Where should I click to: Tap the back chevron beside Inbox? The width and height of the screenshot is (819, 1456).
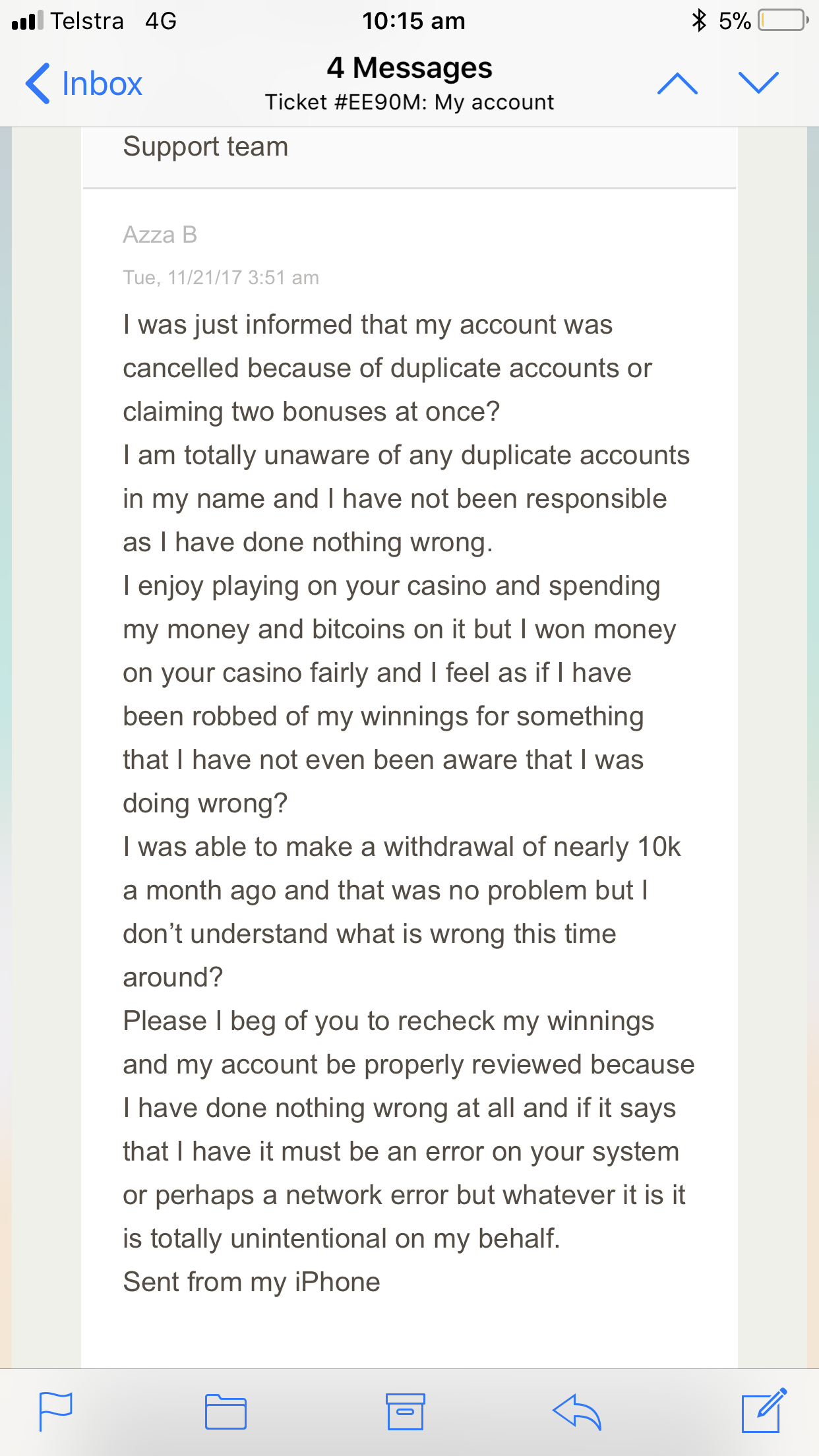(38, 84)
